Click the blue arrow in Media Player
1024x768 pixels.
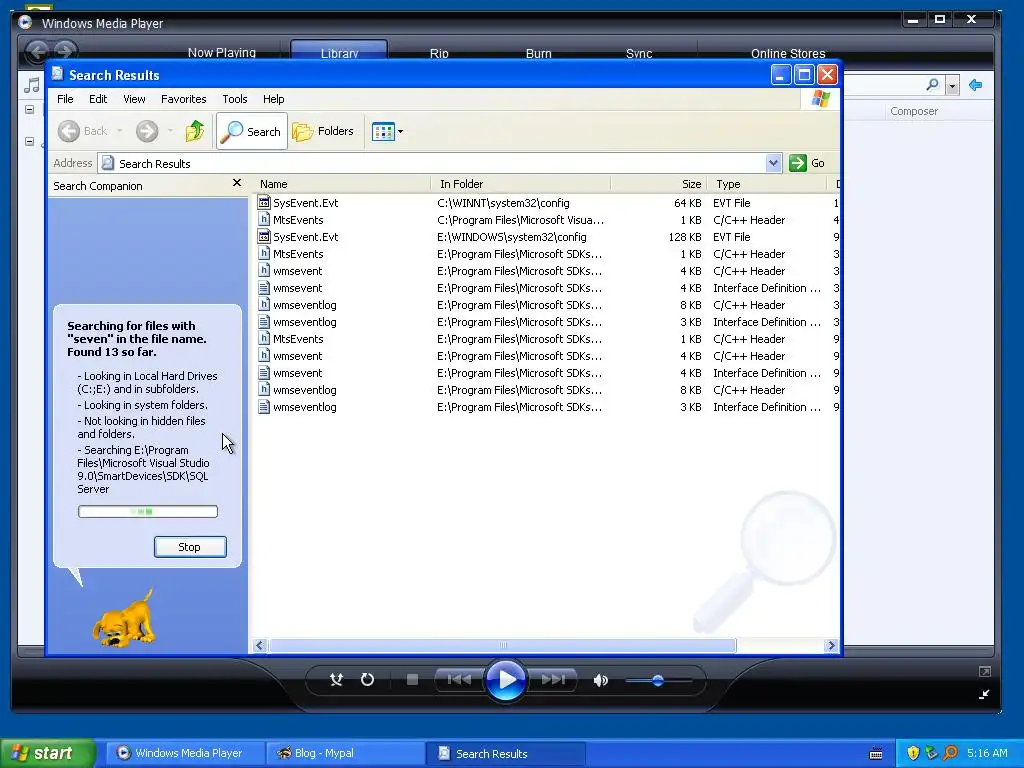coord(975,85)
